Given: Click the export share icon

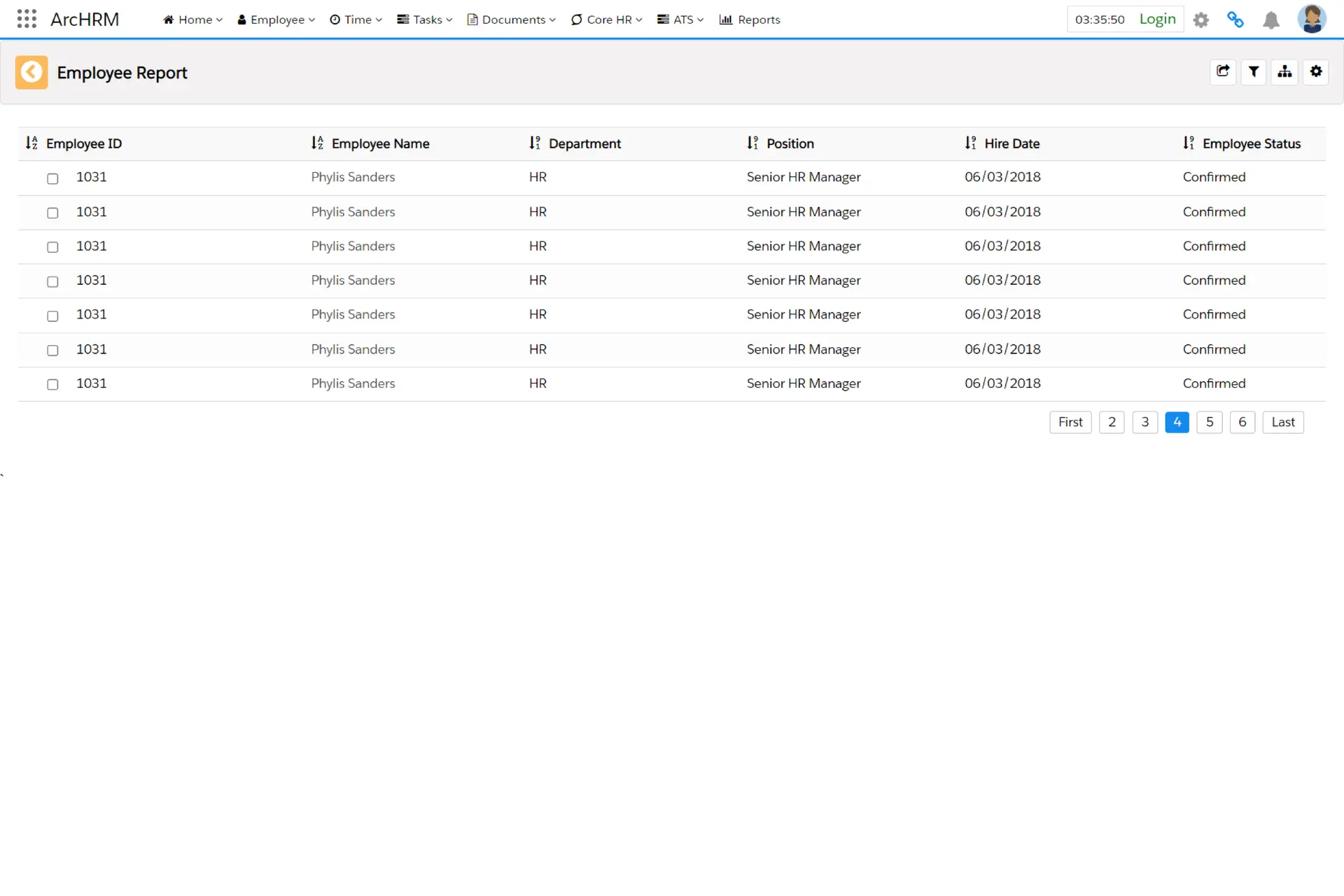Looking at the screenshot, I should pyautogui.click(x=1223, y=71).
